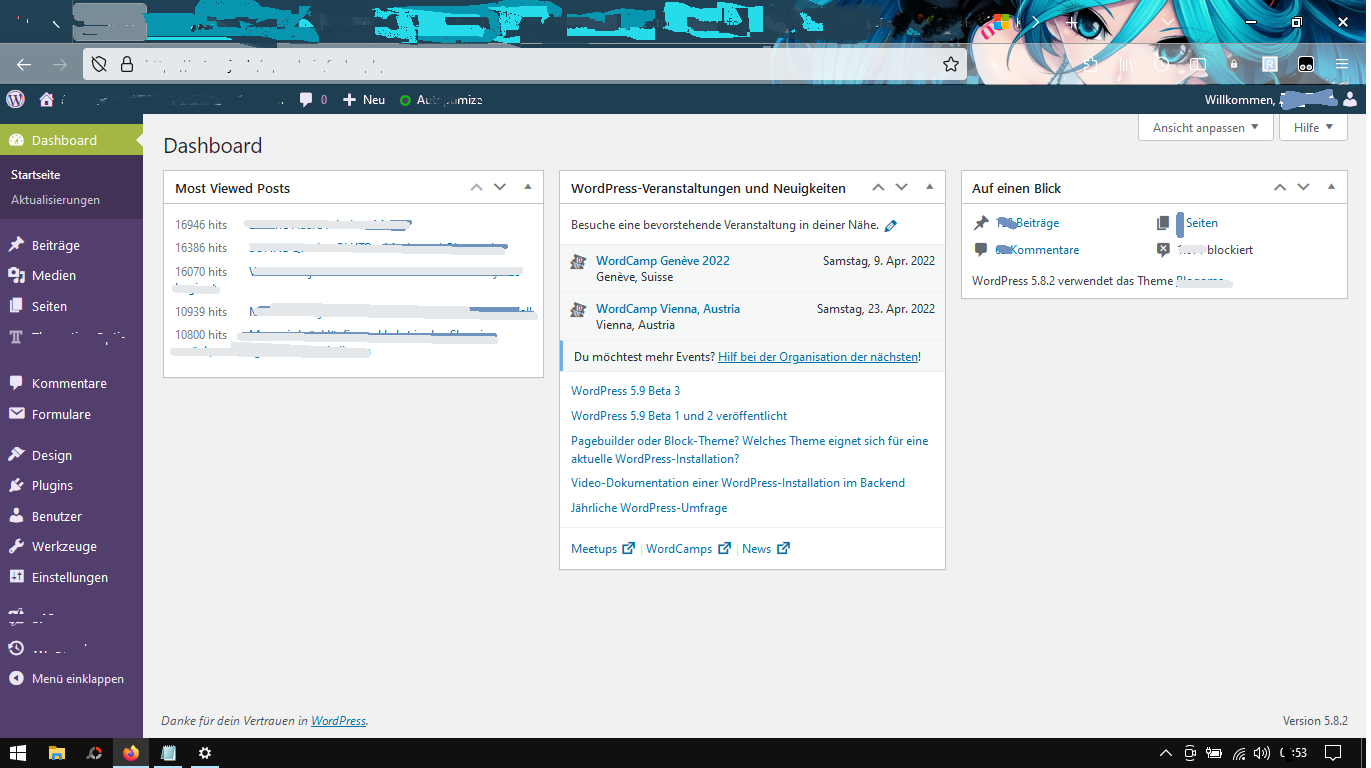Open Beiträge count in Auf einen Blick

point(1027,223)
